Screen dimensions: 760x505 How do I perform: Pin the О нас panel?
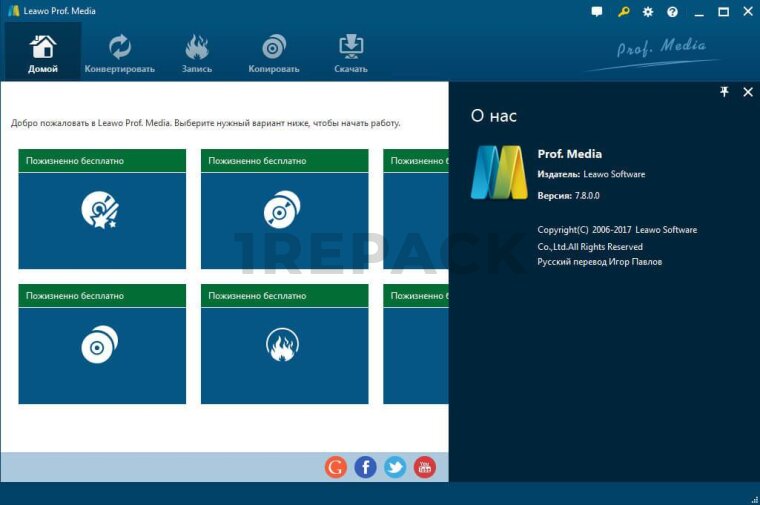[725, 92]
